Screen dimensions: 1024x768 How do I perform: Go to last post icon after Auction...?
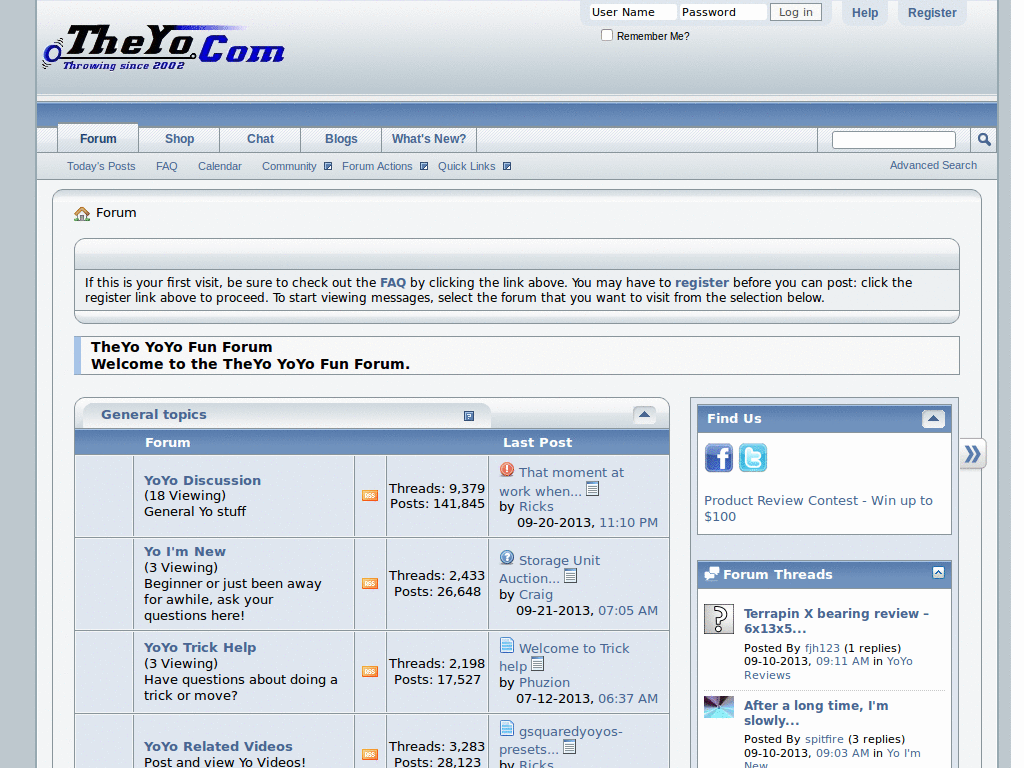point(570,576)
